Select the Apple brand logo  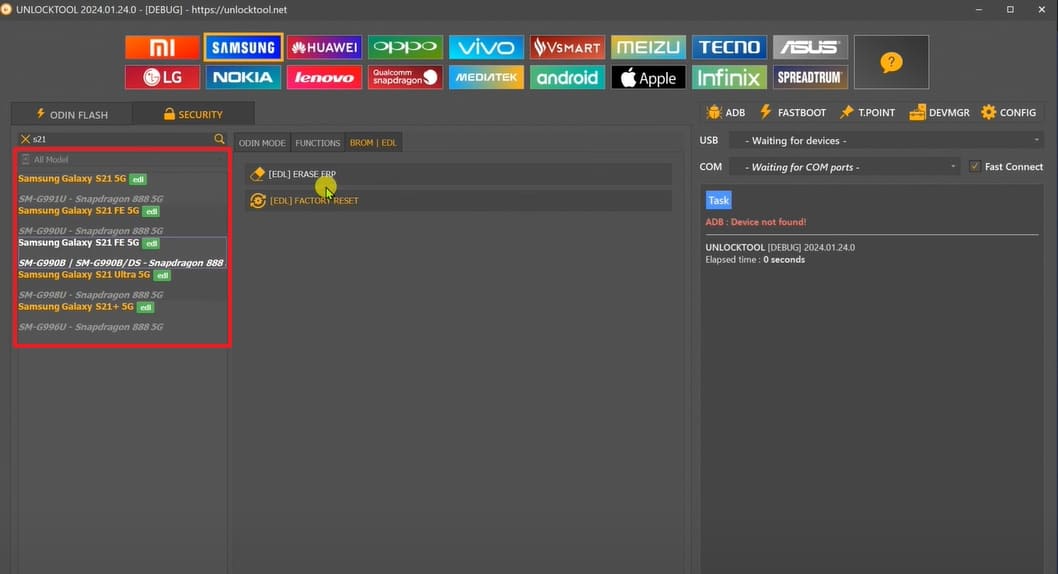pos(648,78)
